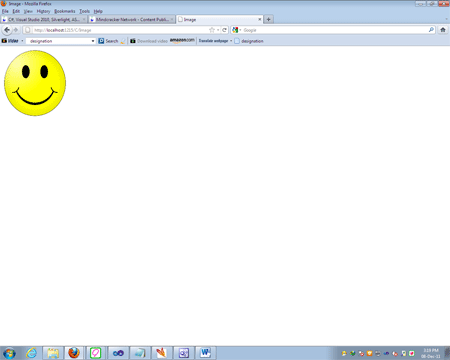Open the Tools menu
450x360 pixels.
point(85,11)
